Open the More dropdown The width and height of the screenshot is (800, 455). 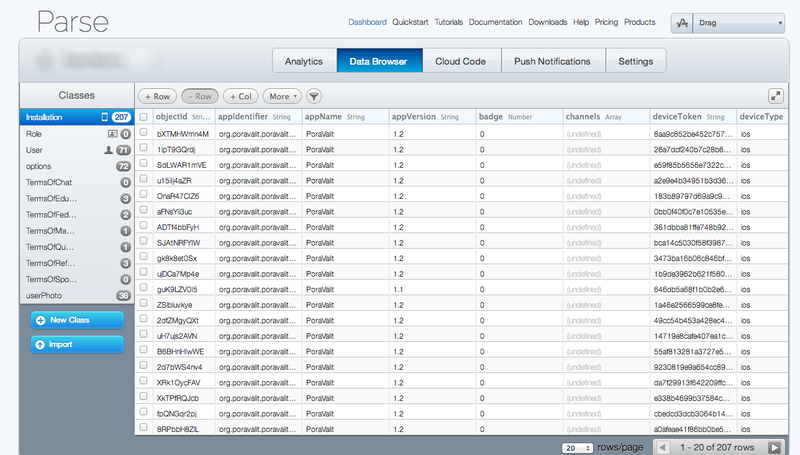coord(282,96)
